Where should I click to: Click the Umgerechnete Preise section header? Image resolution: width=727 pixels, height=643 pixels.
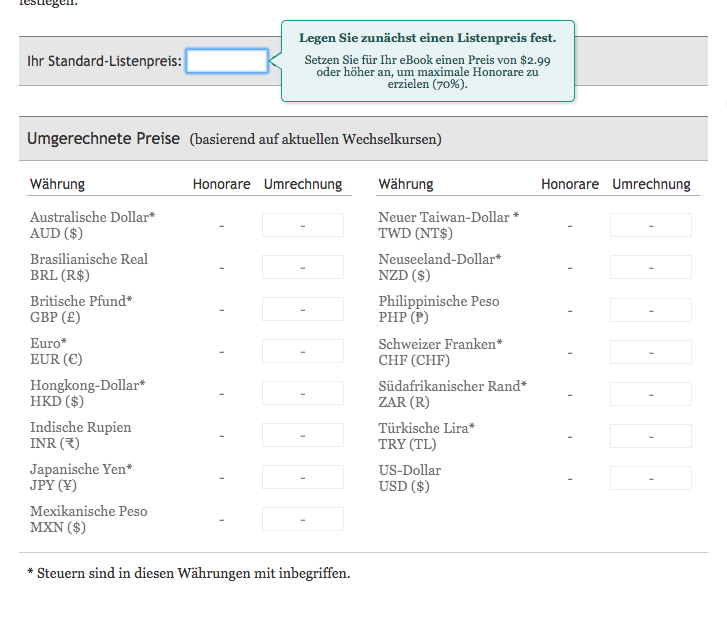[x=104, y=139]
